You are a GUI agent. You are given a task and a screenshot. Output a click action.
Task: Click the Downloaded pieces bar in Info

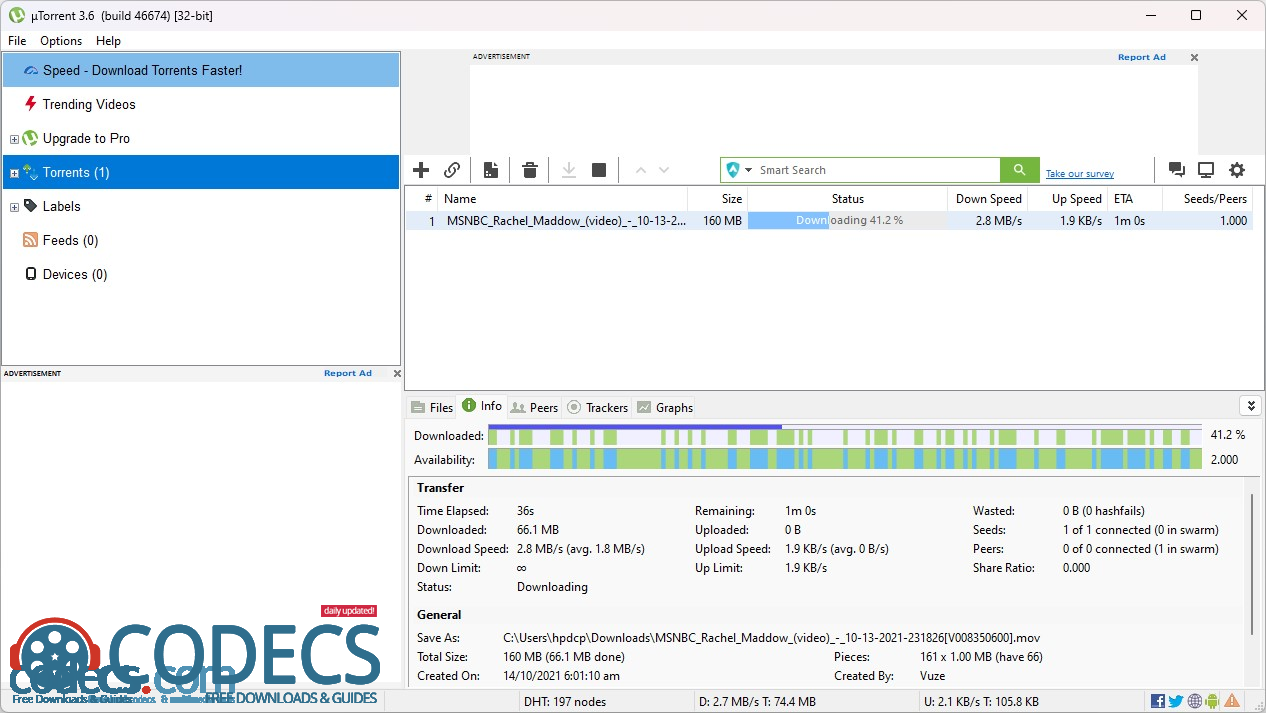[x=845, y=435]
